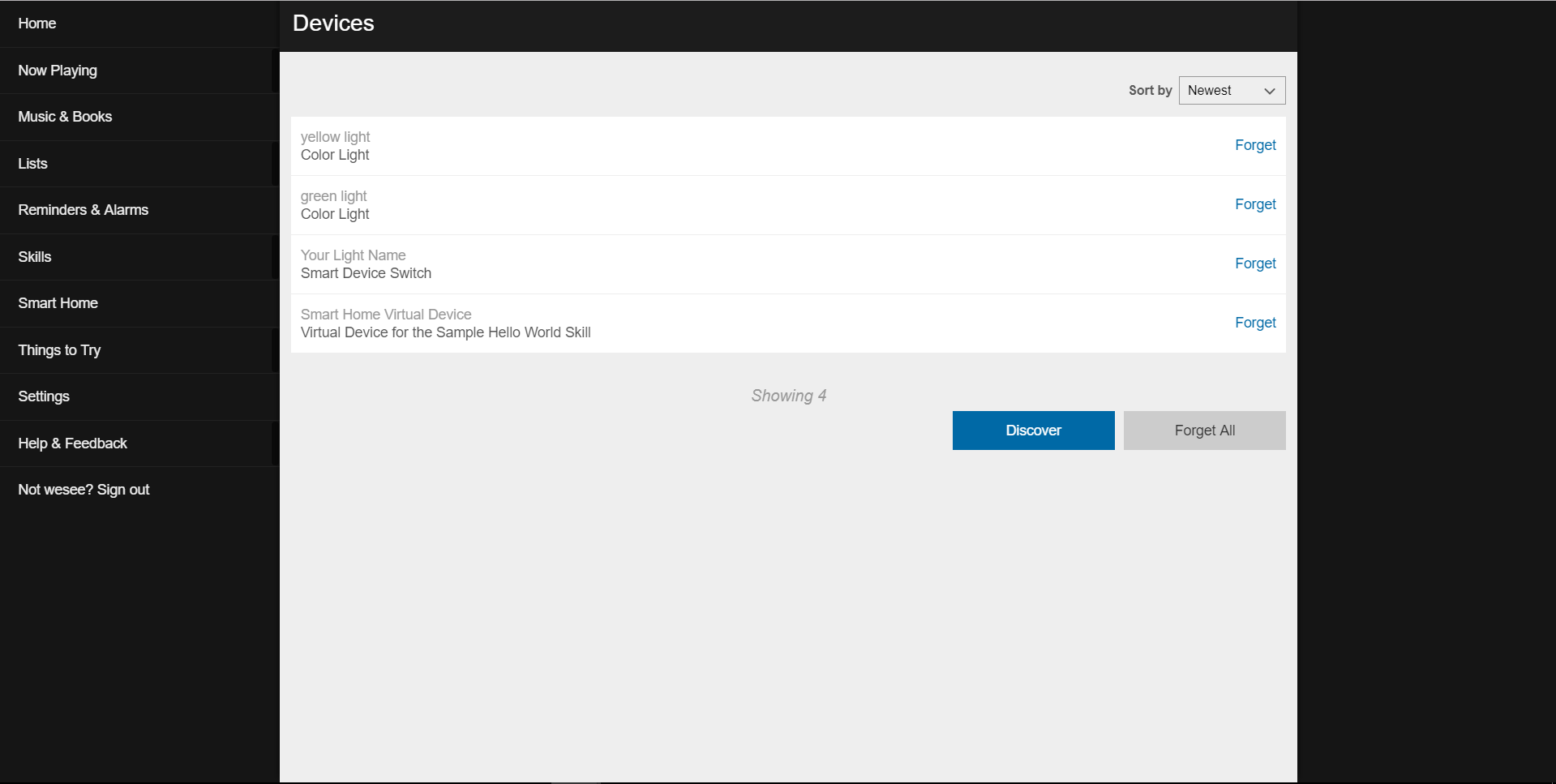Image resolution: width=1556 pixels, height=784 pixels.
Task: Open Reminders & Alarms
Action: (84, 210)
